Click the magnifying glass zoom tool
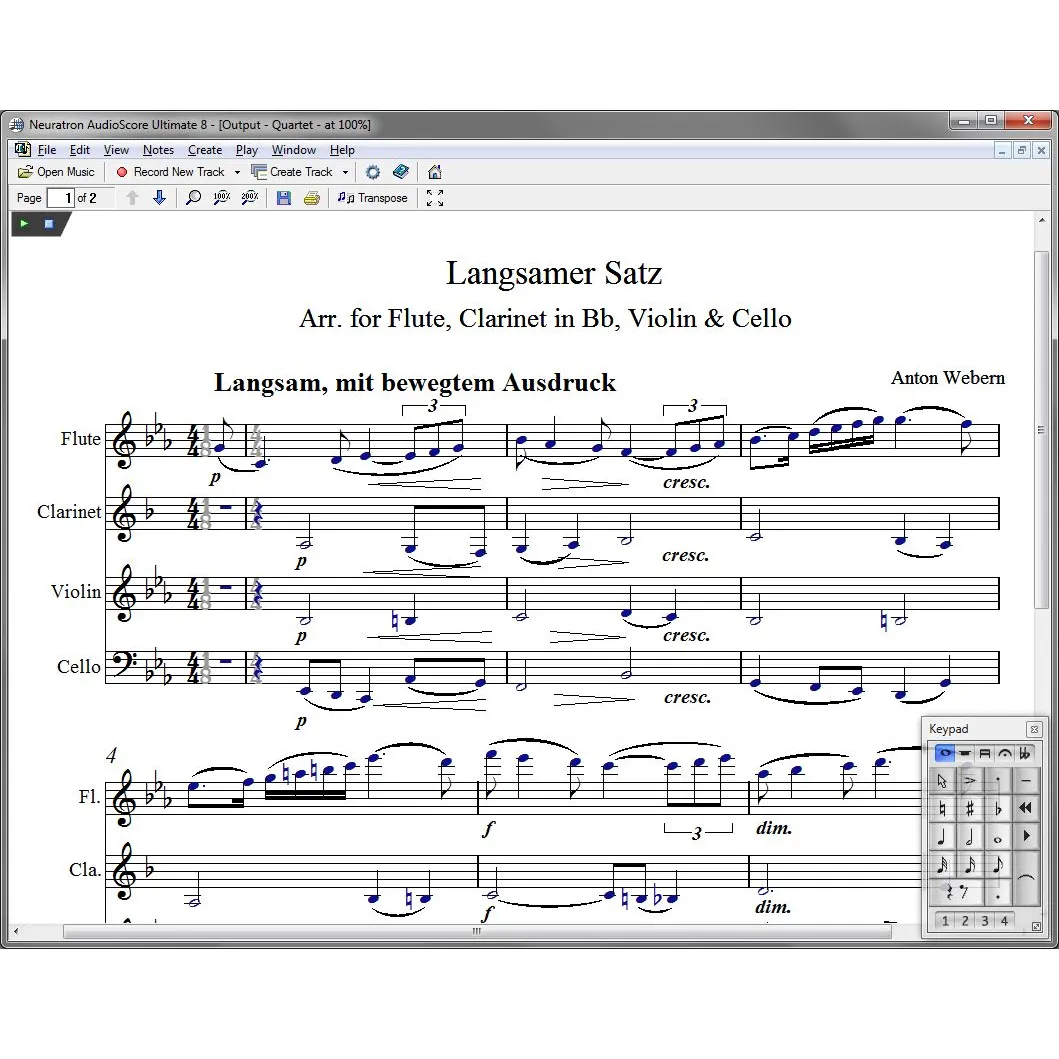1059x1059 pixels. pos(193,198)
